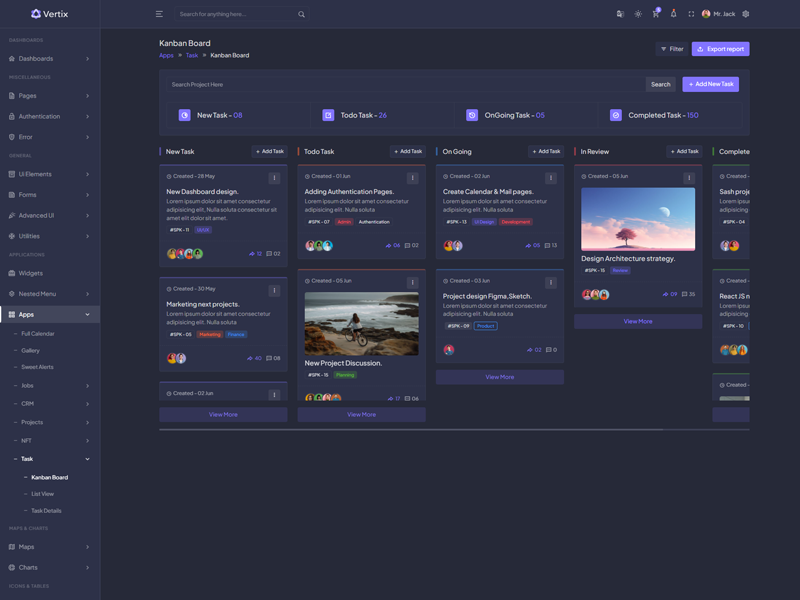The height and width of the screenshot is (600, 800).
Task: Toggle fullscreen mode icon in header
Action: coord(691,14)
